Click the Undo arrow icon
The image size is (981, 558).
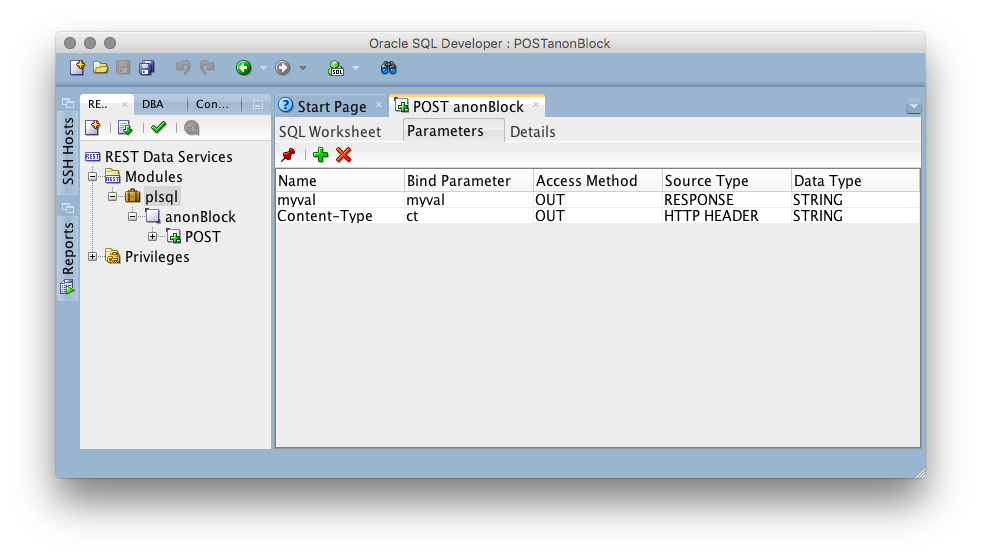(x=183, y=67)
